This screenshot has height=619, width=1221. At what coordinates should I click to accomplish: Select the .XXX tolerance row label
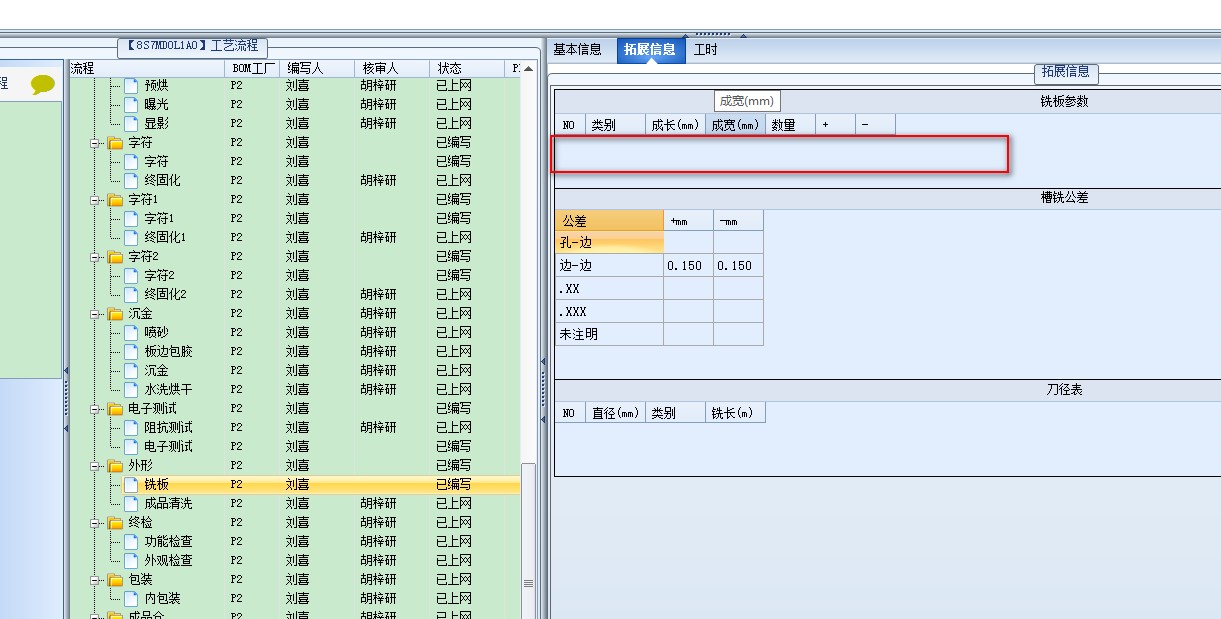pos(609,312)
